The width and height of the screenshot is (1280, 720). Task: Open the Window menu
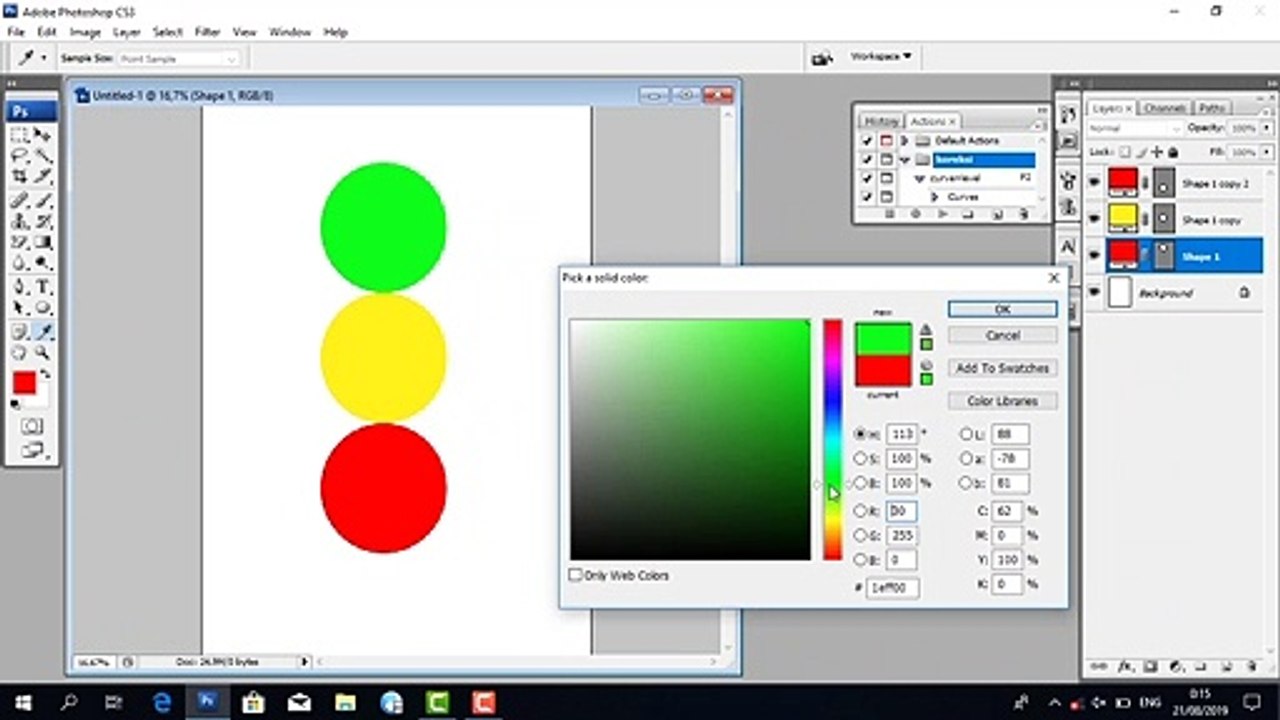(x=290, y=32)
